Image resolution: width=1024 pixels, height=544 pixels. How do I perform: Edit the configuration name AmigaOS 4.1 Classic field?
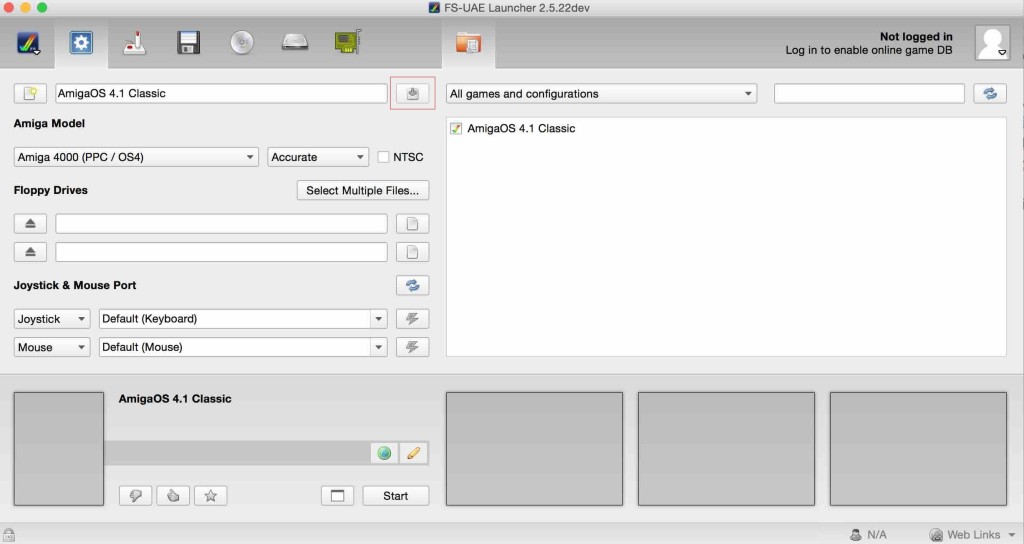tap(221, 93)
